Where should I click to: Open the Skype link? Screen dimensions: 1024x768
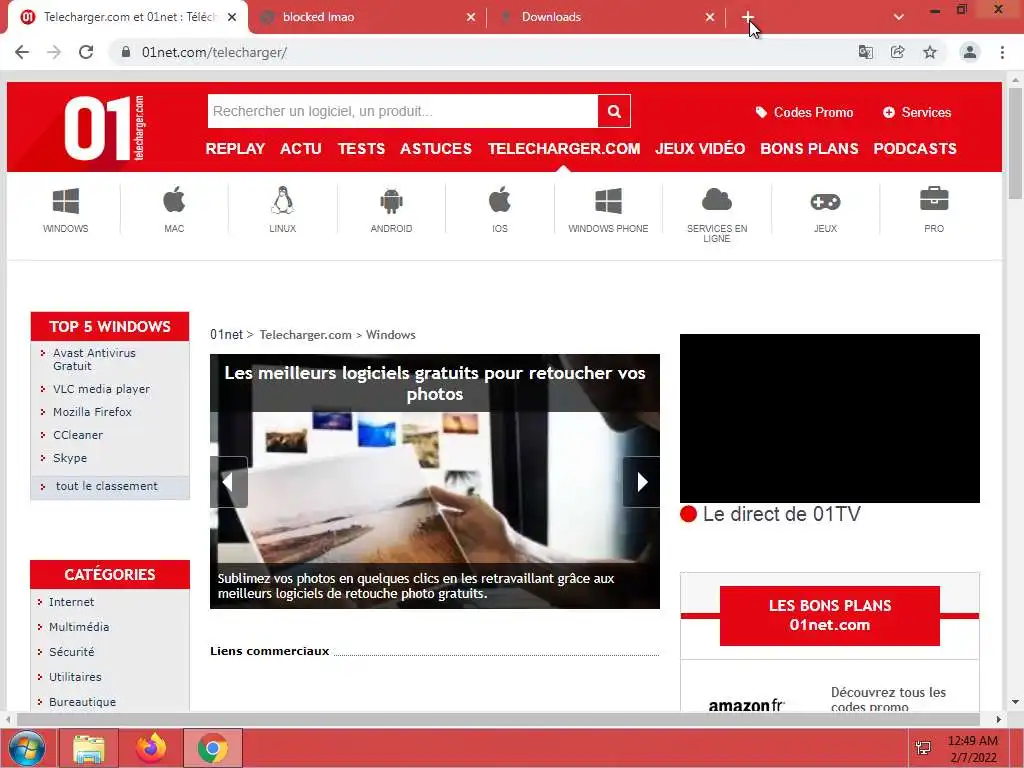[70, 458]
